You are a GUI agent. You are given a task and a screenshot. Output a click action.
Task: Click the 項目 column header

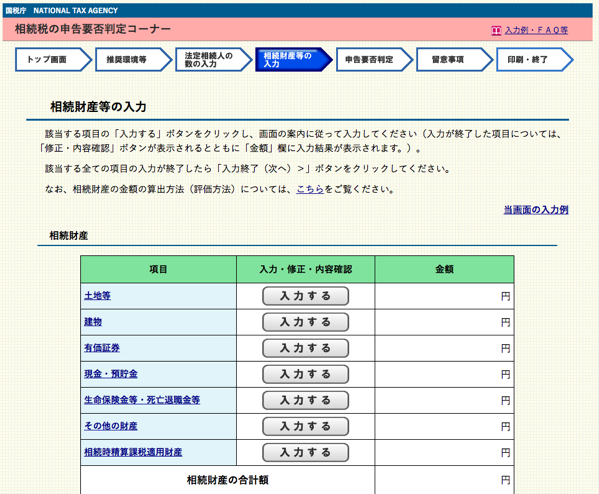(159, 269)
